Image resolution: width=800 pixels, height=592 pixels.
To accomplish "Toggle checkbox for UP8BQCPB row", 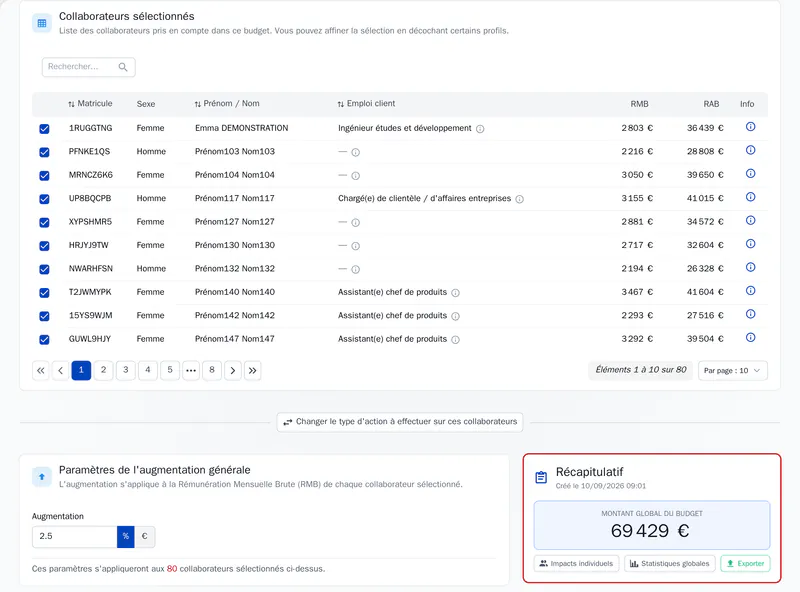I will click(44, 199).
